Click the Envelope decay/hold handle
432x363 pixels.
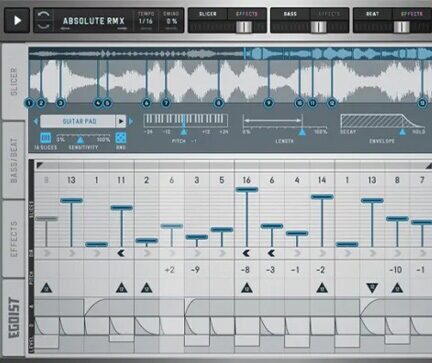pos(403,132)
